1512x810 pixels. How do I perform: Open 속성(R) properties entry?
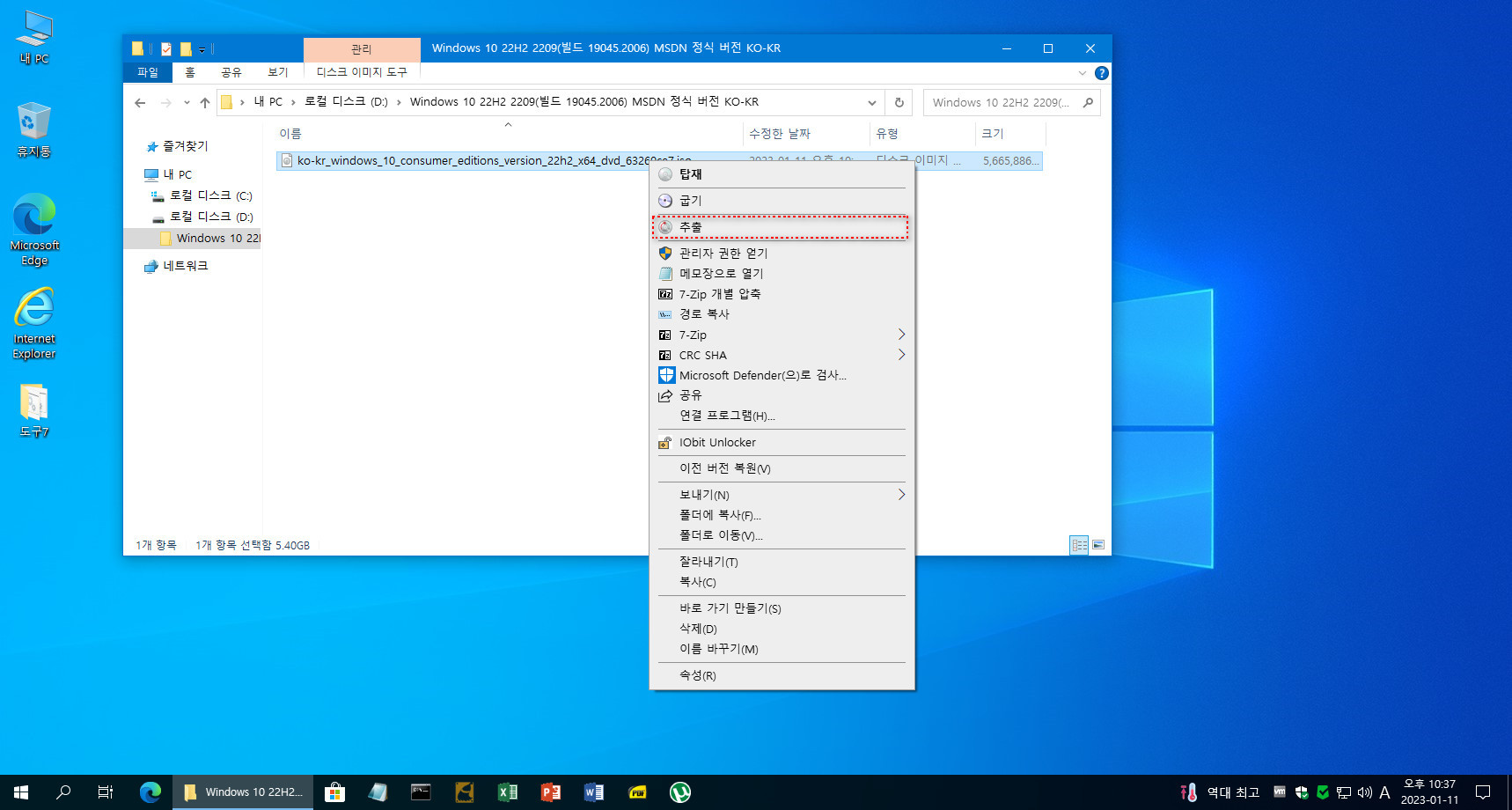point(782,675)
